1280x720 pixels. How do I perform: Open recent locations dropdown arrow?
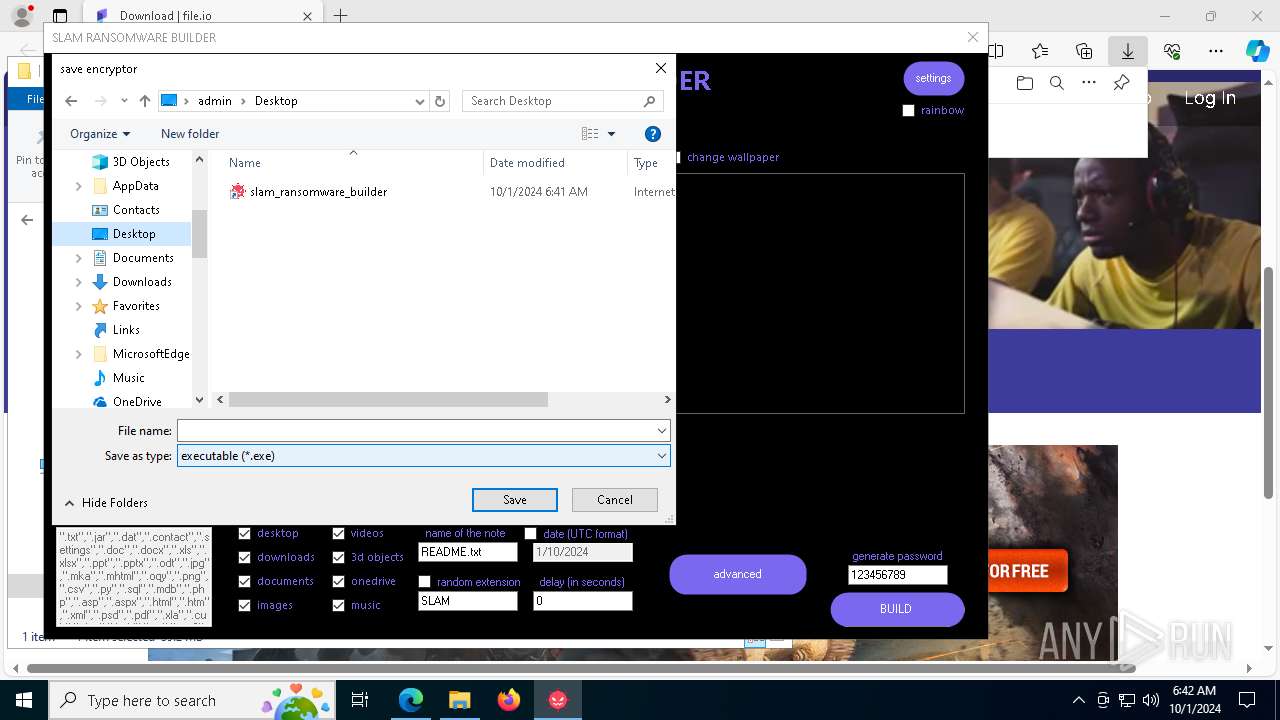pos(124,101)
